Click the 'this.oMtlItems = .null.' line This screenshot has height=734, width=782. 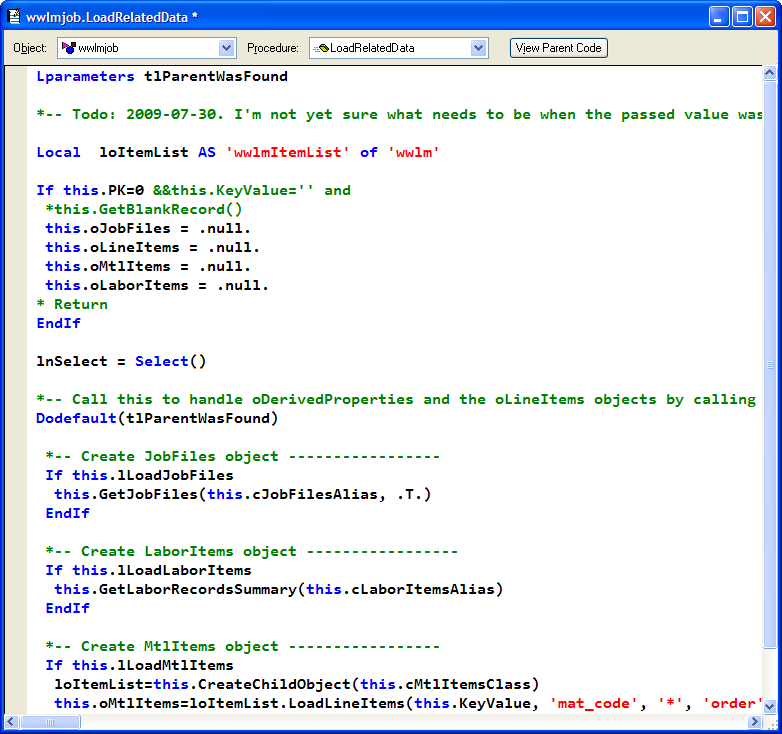point(148,266)
